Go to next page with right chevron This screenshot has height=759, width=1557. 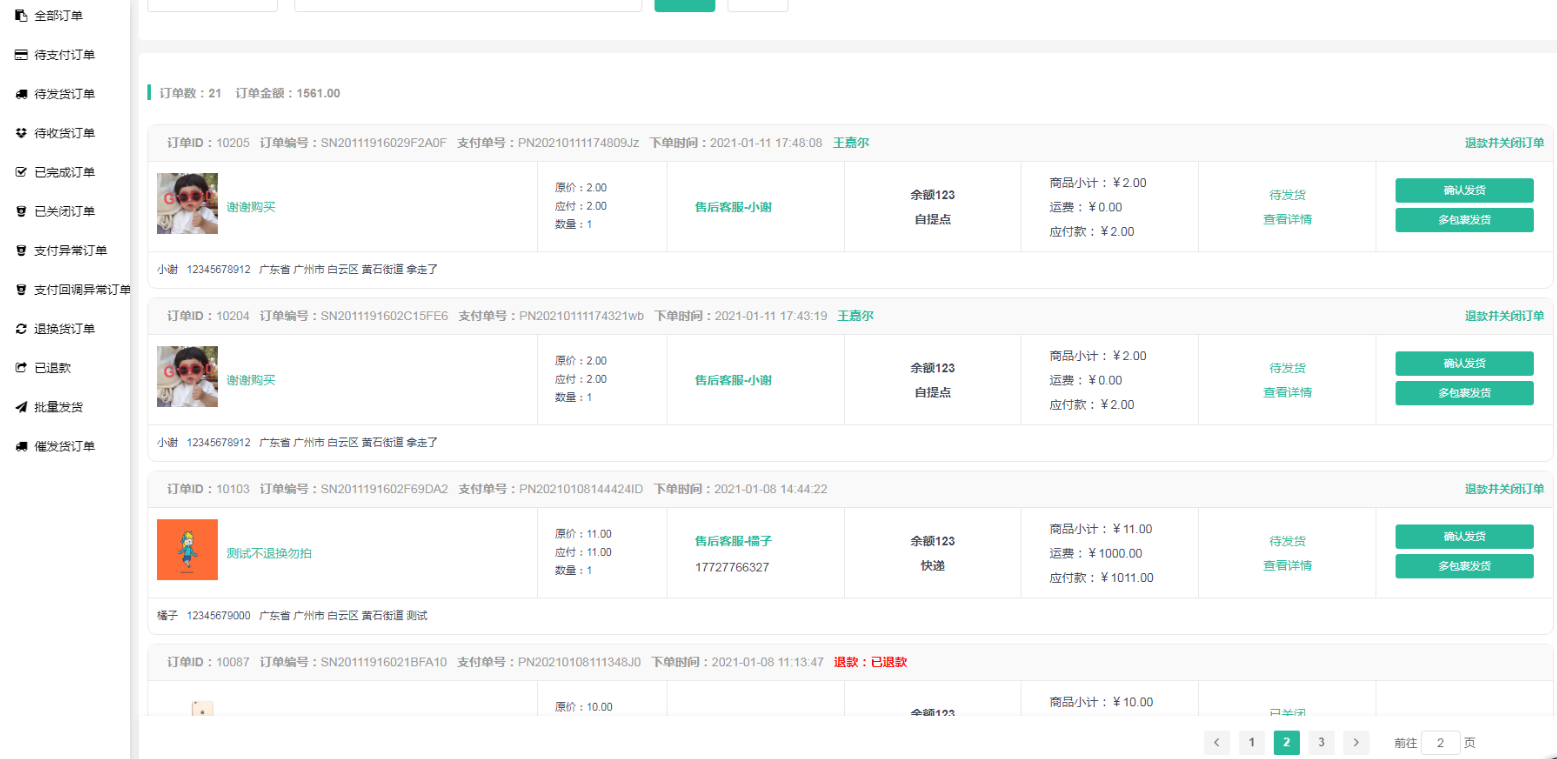coord(1356,742)
